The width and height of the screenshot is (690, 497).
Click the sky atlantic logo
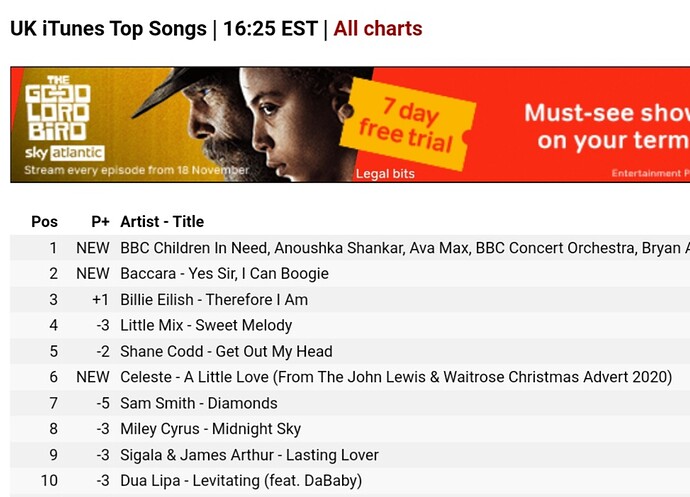tap(64, 153)
